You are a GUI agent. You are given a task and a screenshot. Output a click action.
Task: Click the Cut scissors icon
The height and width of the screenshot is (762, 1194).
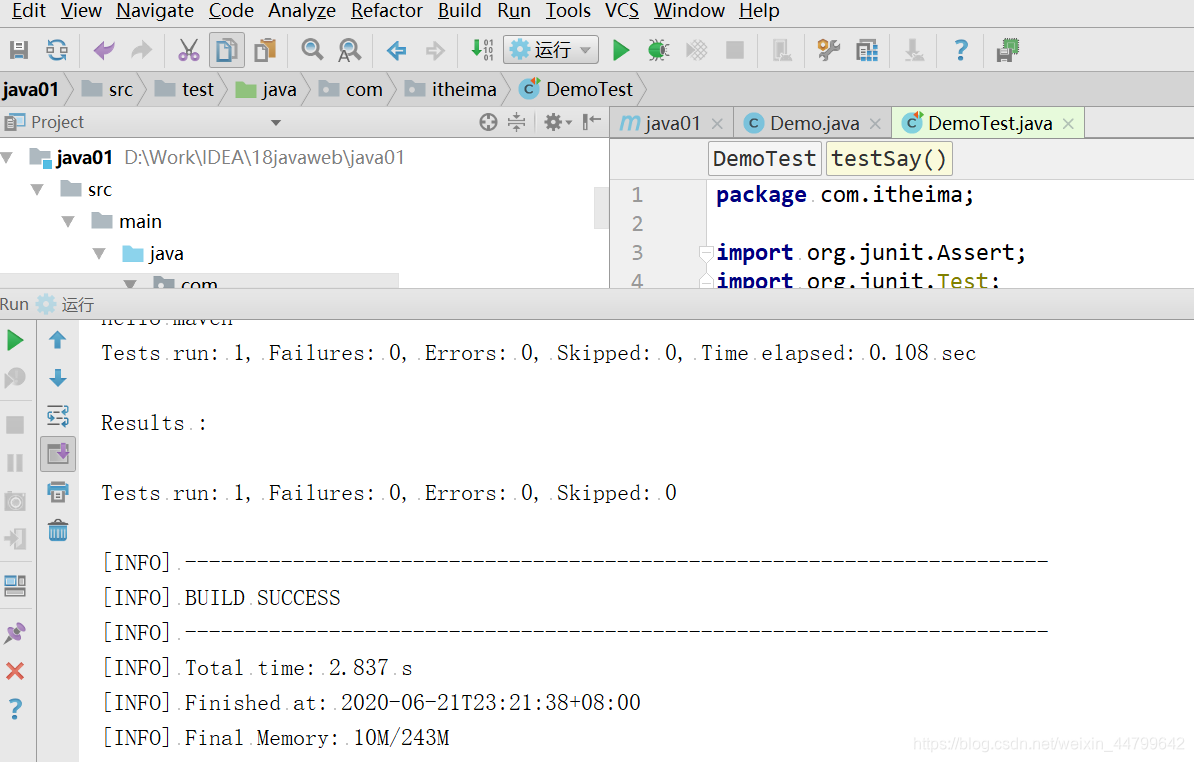tap(188, 51)
